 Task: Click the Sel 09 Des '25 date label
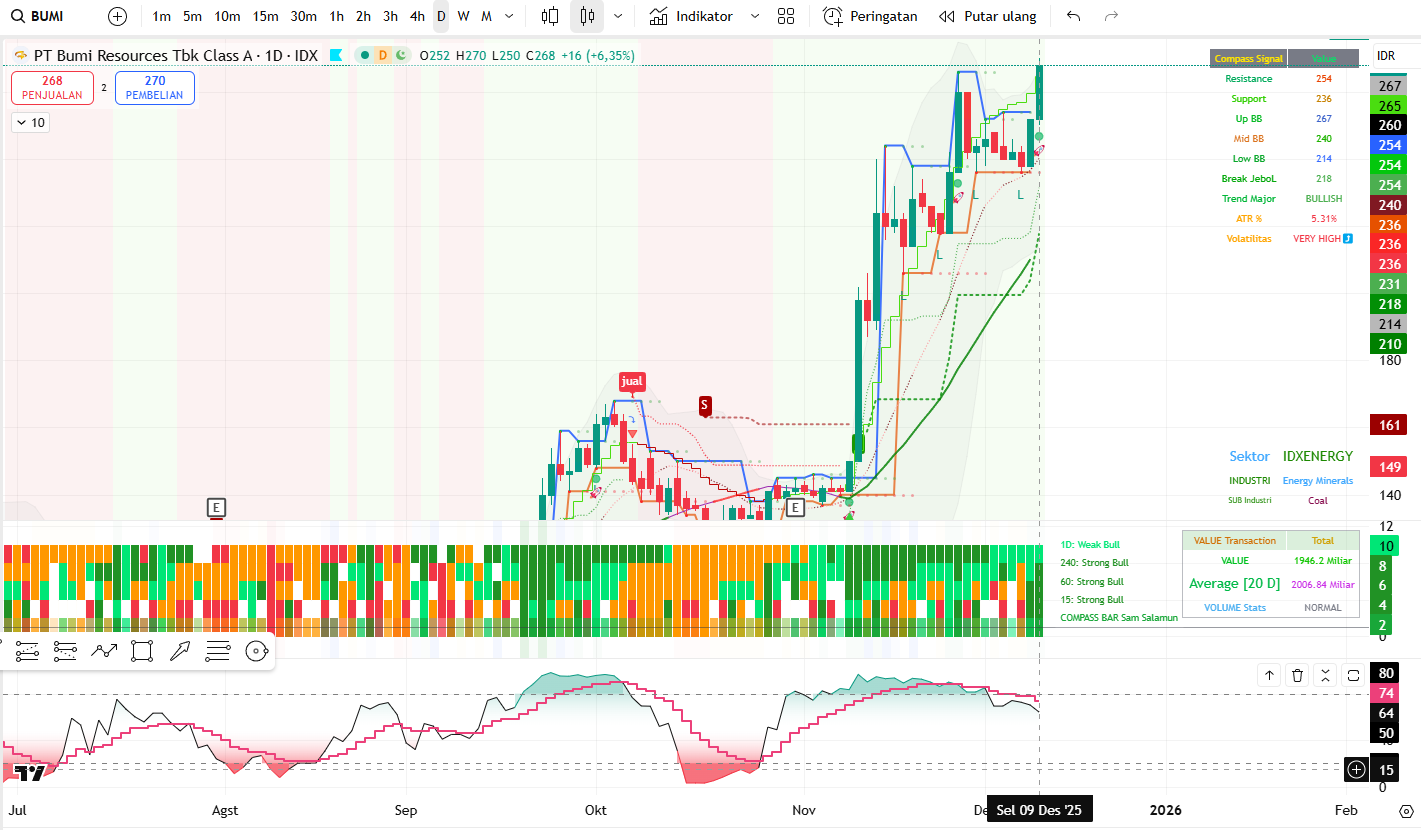(x=1039, y=810)
